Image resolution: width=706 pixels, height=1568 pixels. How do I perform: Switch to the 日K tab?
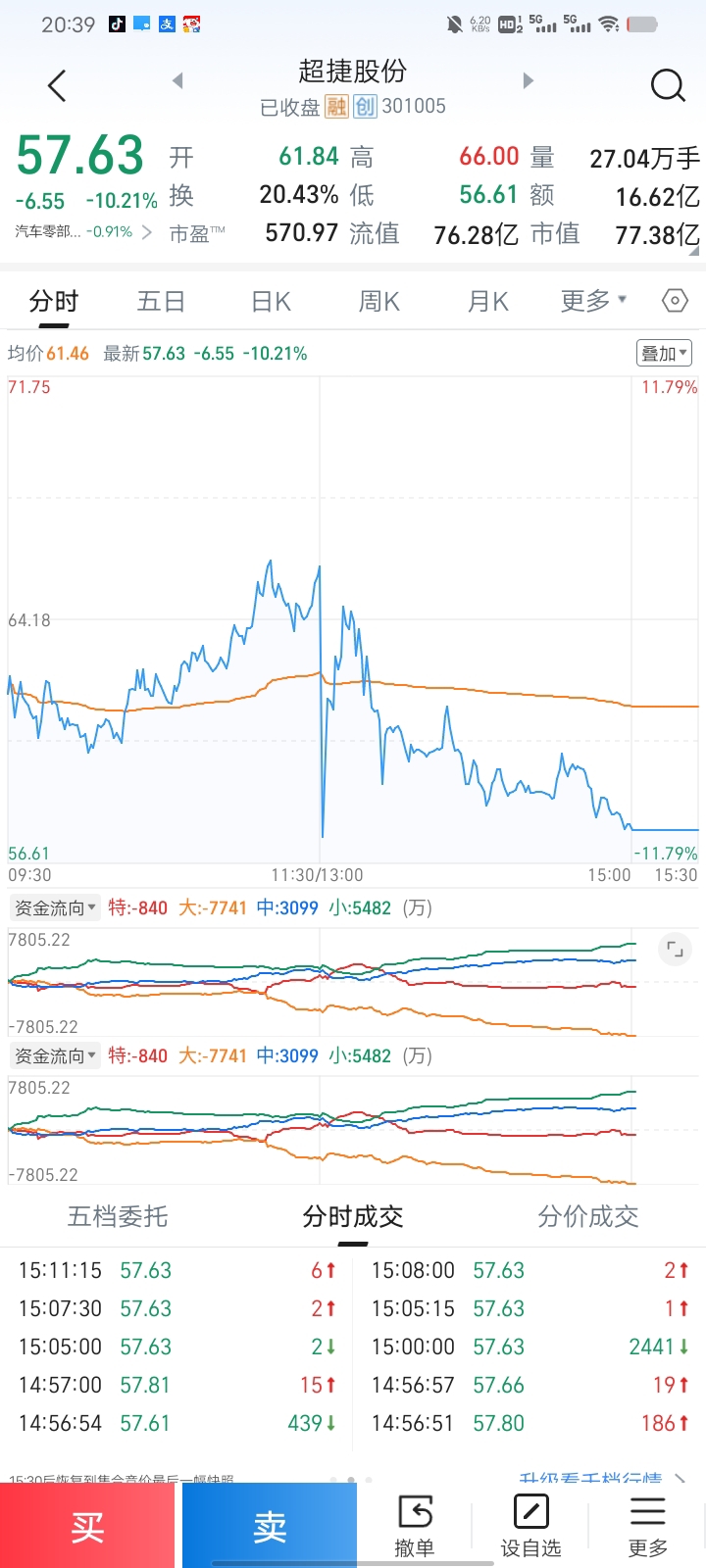pyautogui.click(x=271, y=301)
